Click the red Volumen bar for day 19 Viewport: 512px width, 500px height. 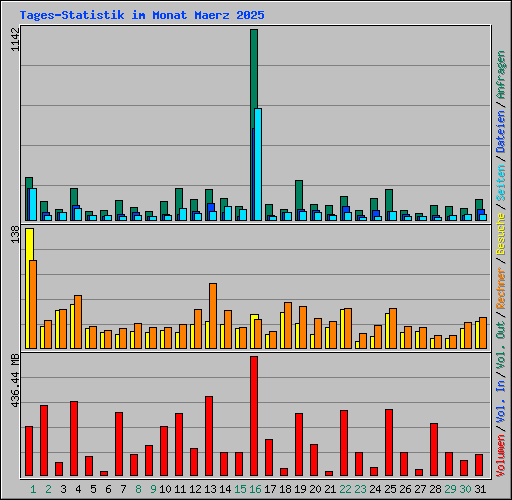tap(299, 444)
